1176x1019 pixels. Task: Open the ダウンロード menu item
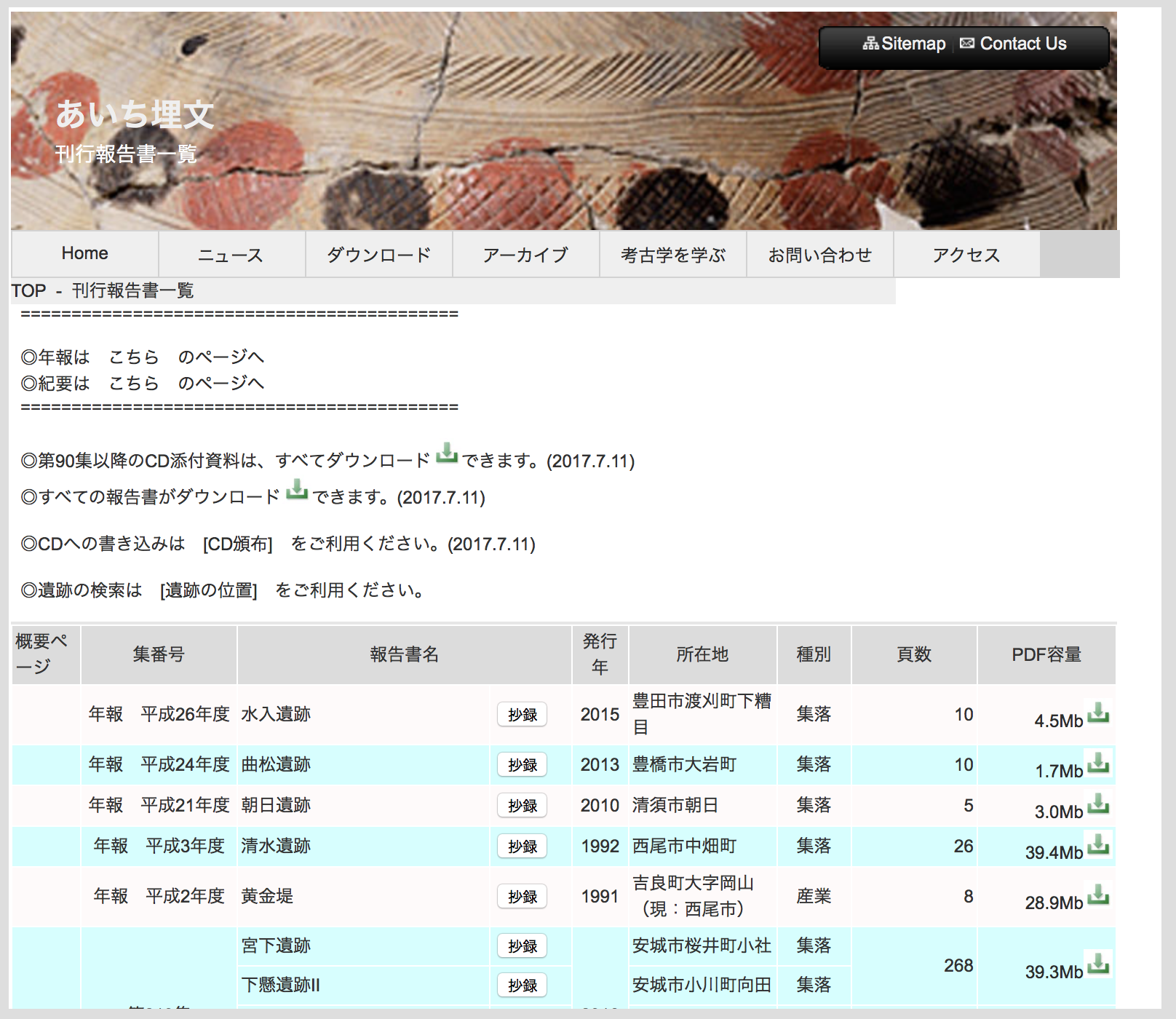click(x=378, y=253)
